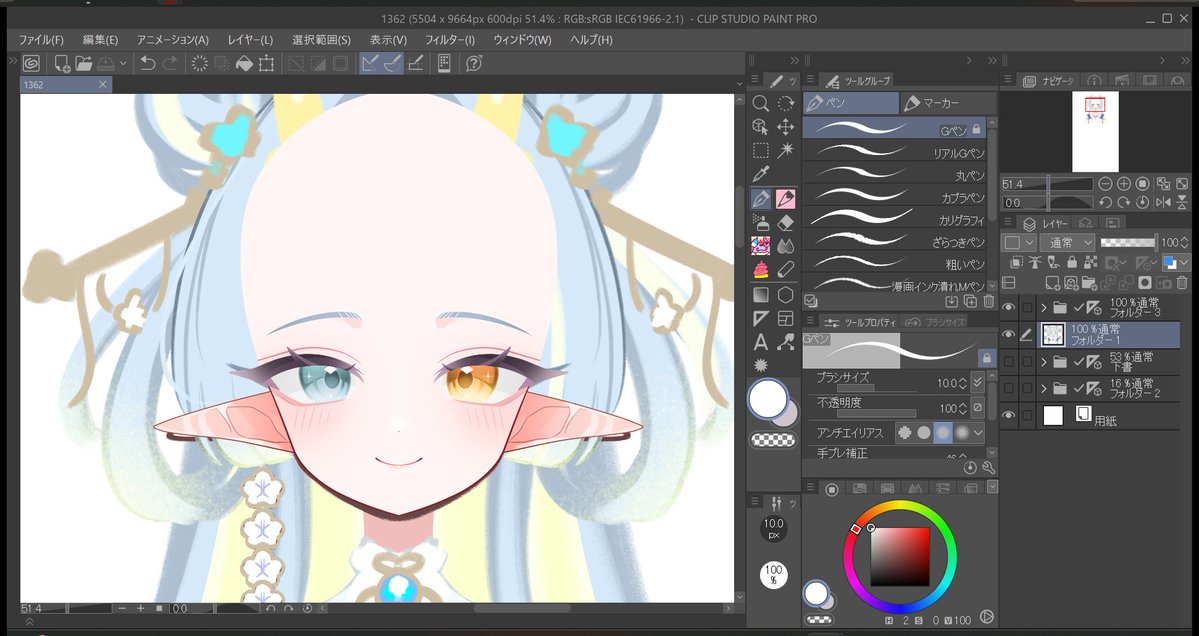1199x636 pixels.
Task: Switch to the 1362 canvas tab
Action: pyautogui.click(x=66, y=85)
